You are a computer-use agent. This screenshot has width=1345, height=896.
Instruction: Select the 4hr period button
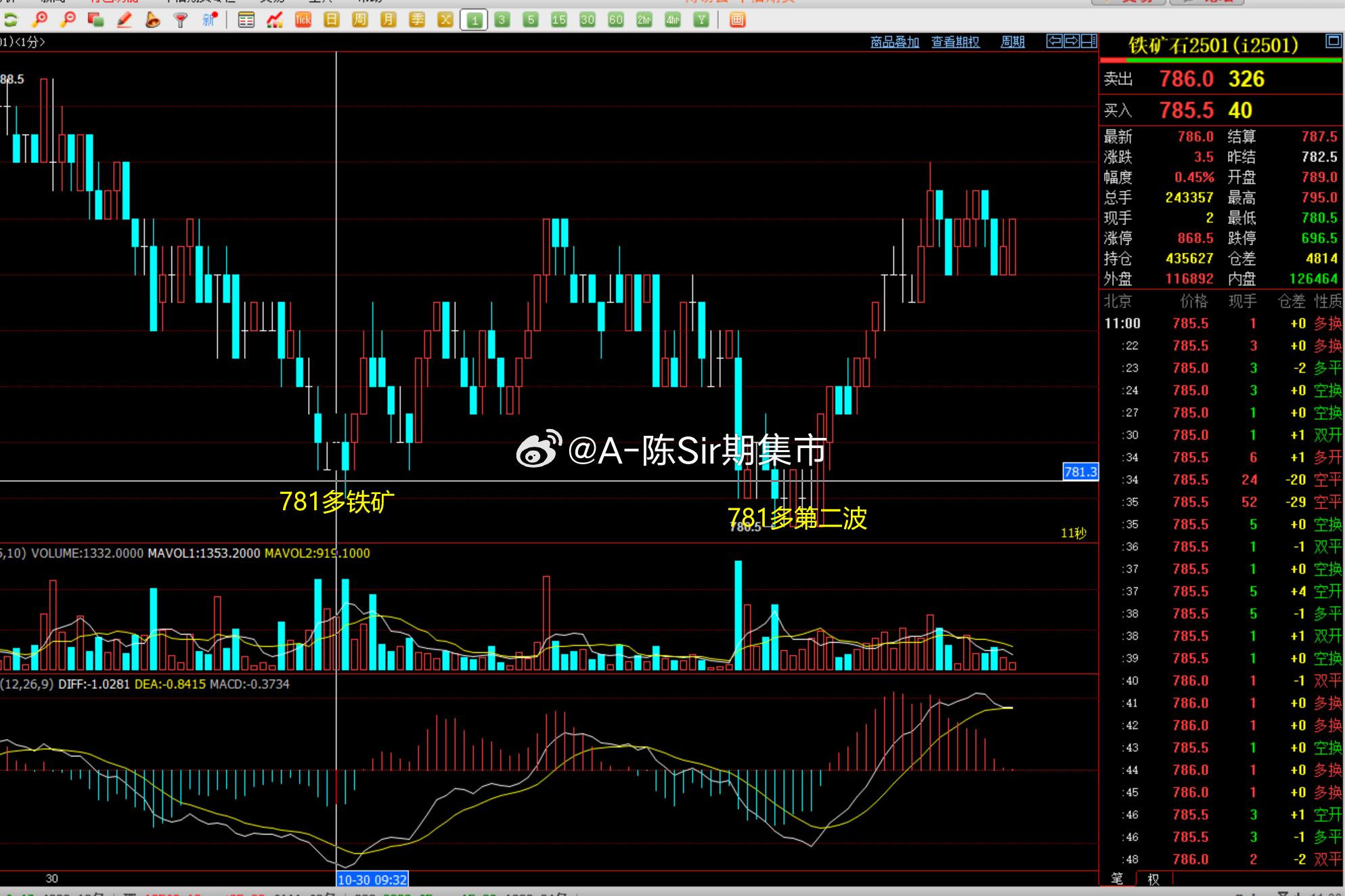[x=673, y=20]
